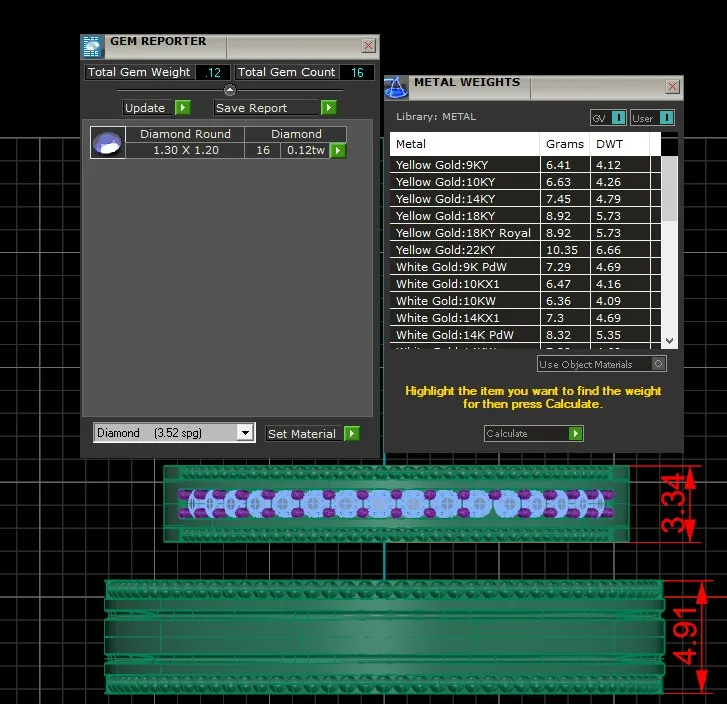Click the Metal column header
Image resolution: width=727 pixels, height=704 pixels.
coord(465,144)
